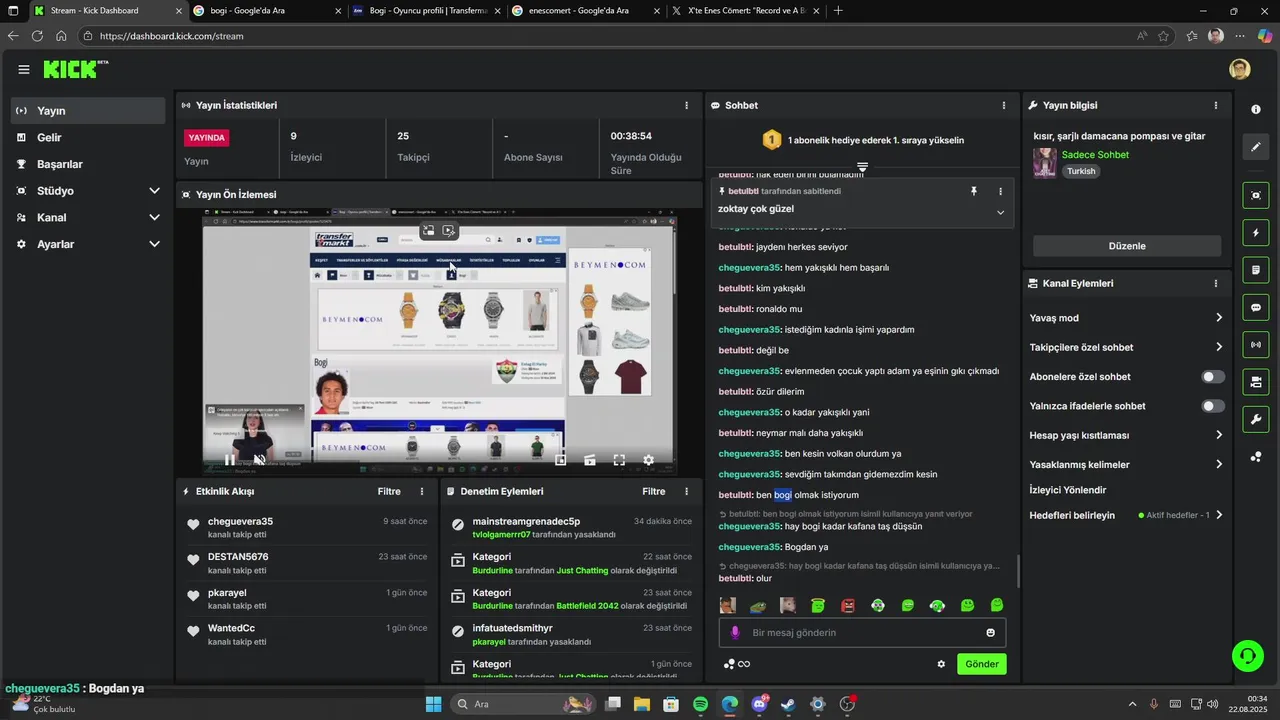Click the notes document icon in the right rail

pos(1256,270)
